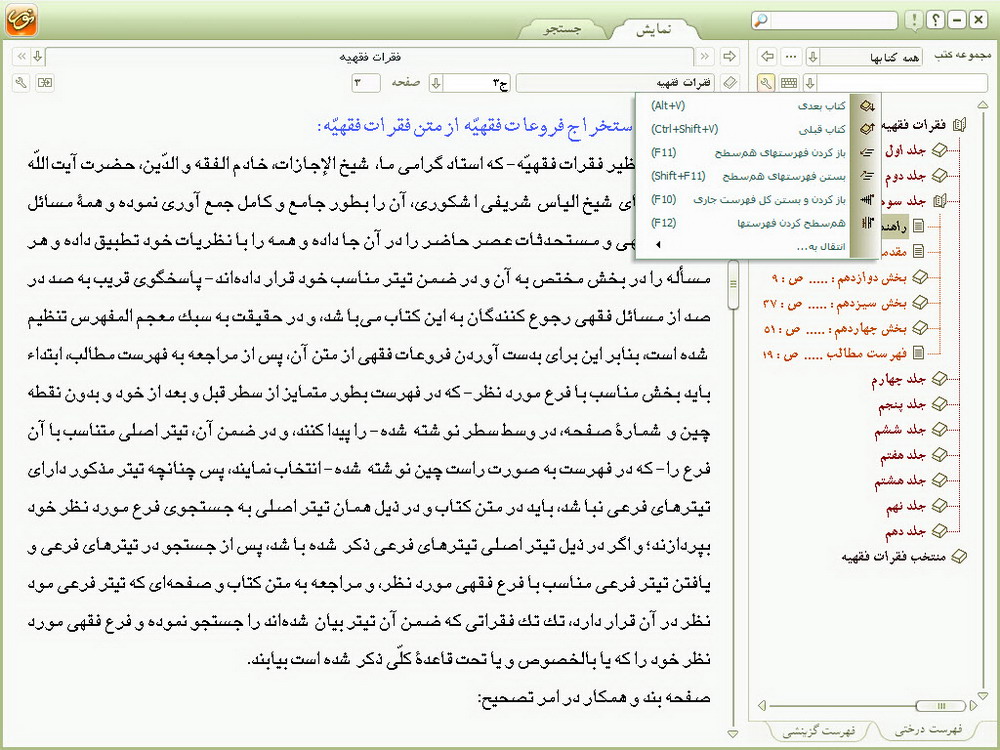Click the magnifier icon in top search box
This screenshot has height=750, width=1000.
click(x=761, y=20)
